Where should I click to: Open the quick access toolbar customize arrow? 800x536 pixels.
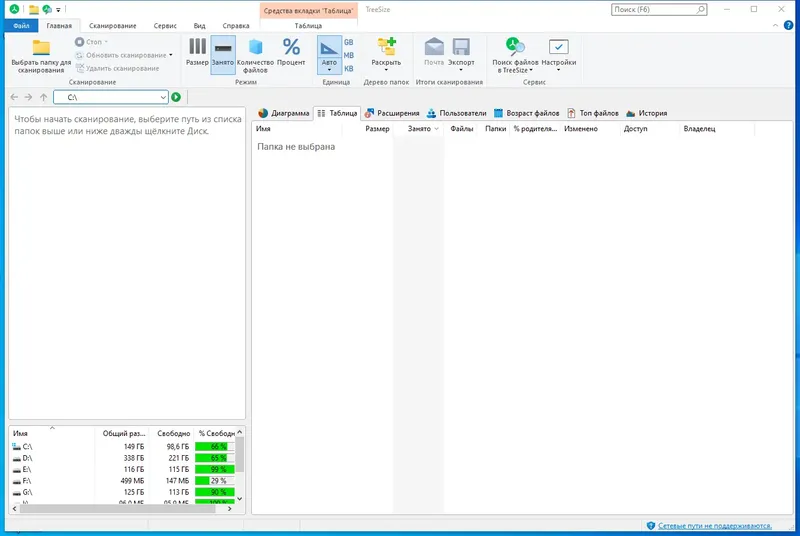[x=58, y=10]
